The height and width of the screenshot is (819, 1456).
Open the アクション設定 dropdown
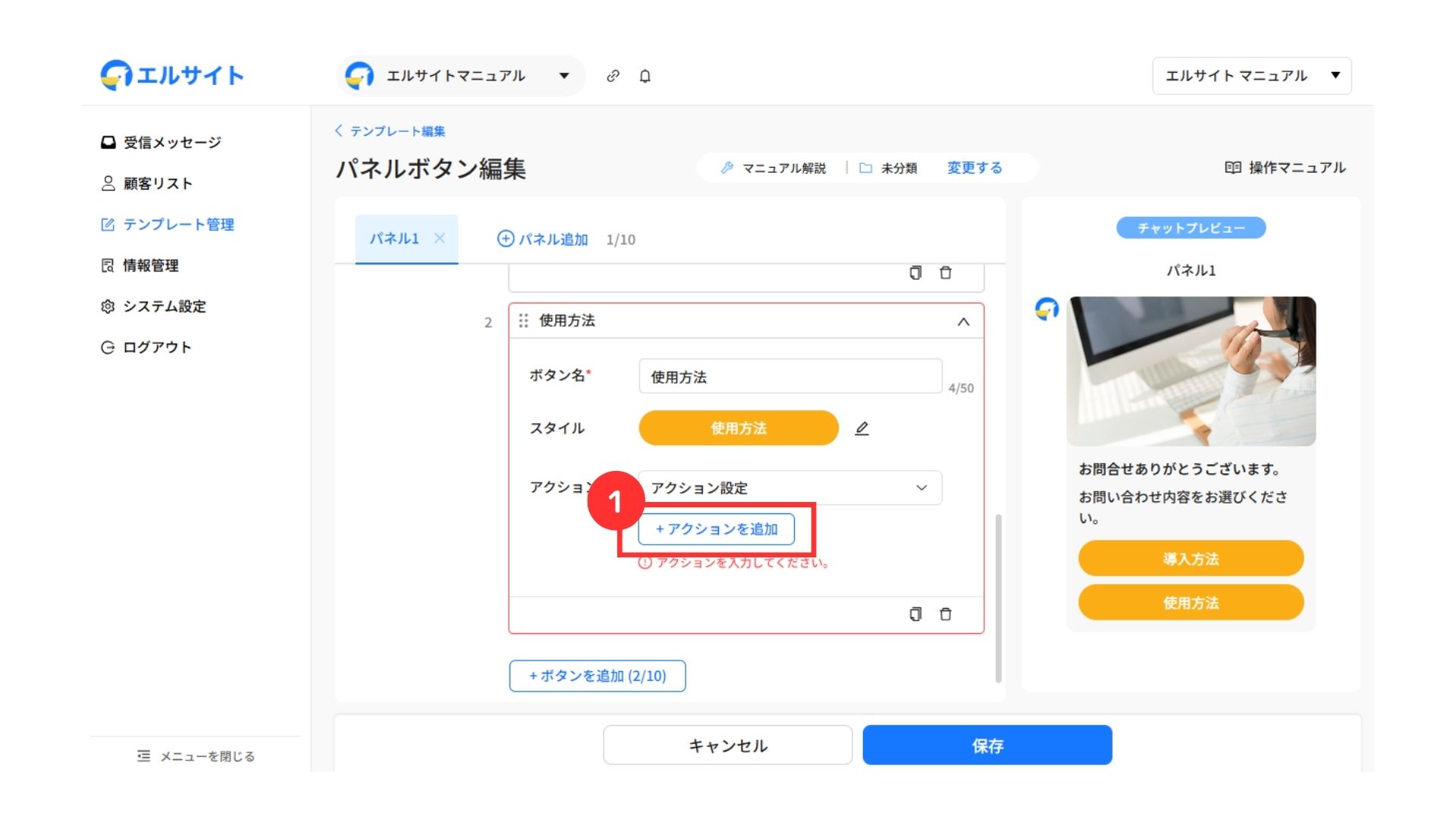(789, 488)
